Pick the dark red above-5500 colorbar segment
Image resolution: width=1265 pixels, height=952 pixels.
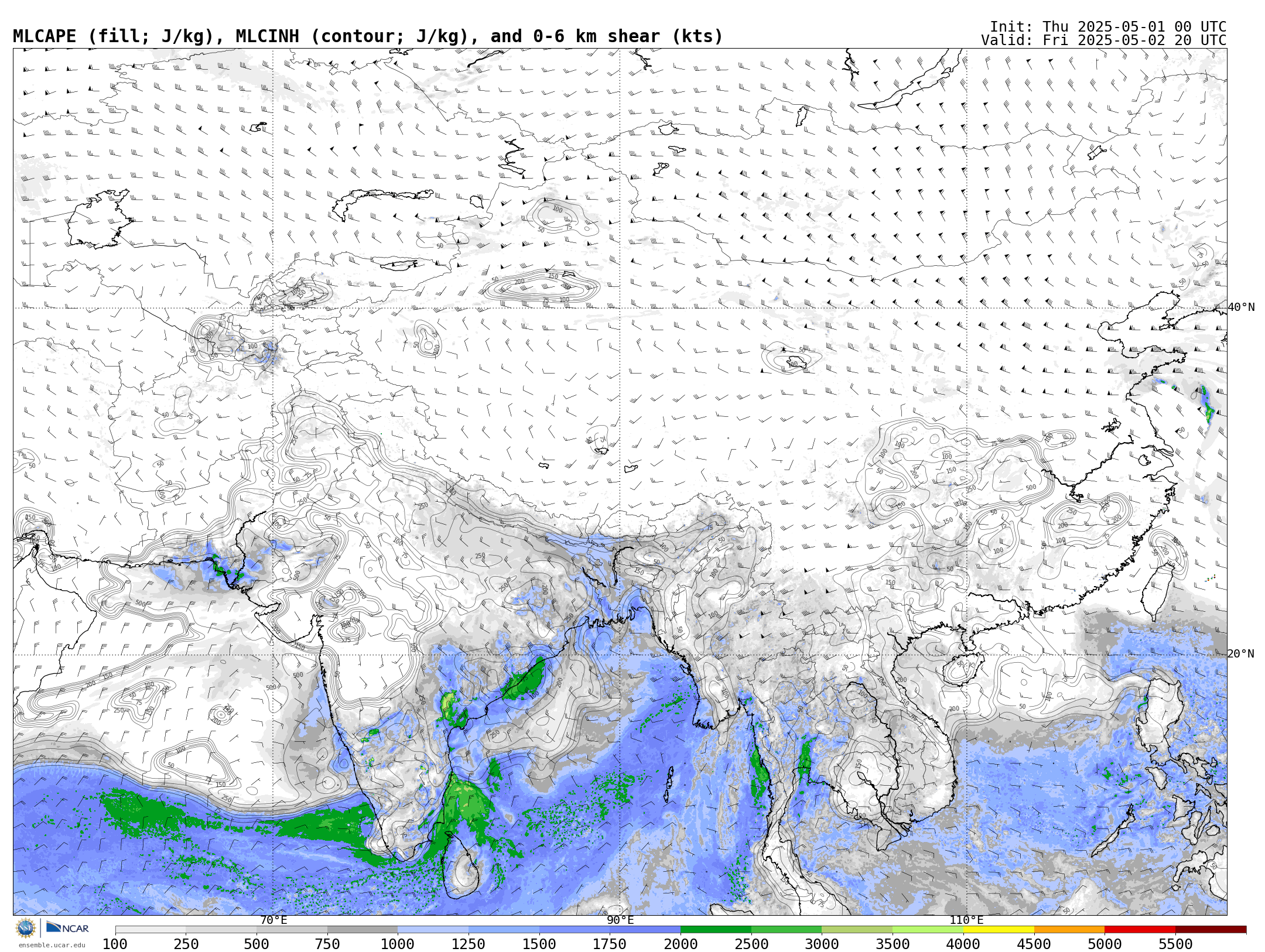point(1211,929)
